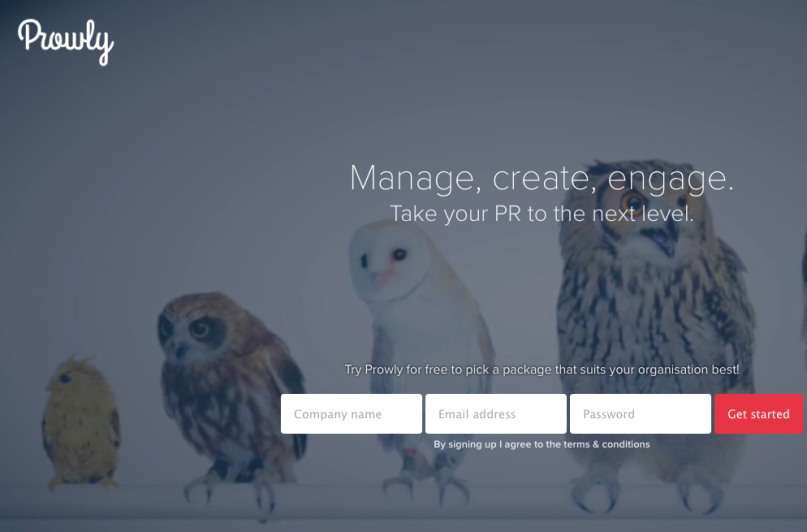Viewport: 807px width, 532px height.
Task: Click the large eagle owl's orange eye
Action: [x=633, y=202]
